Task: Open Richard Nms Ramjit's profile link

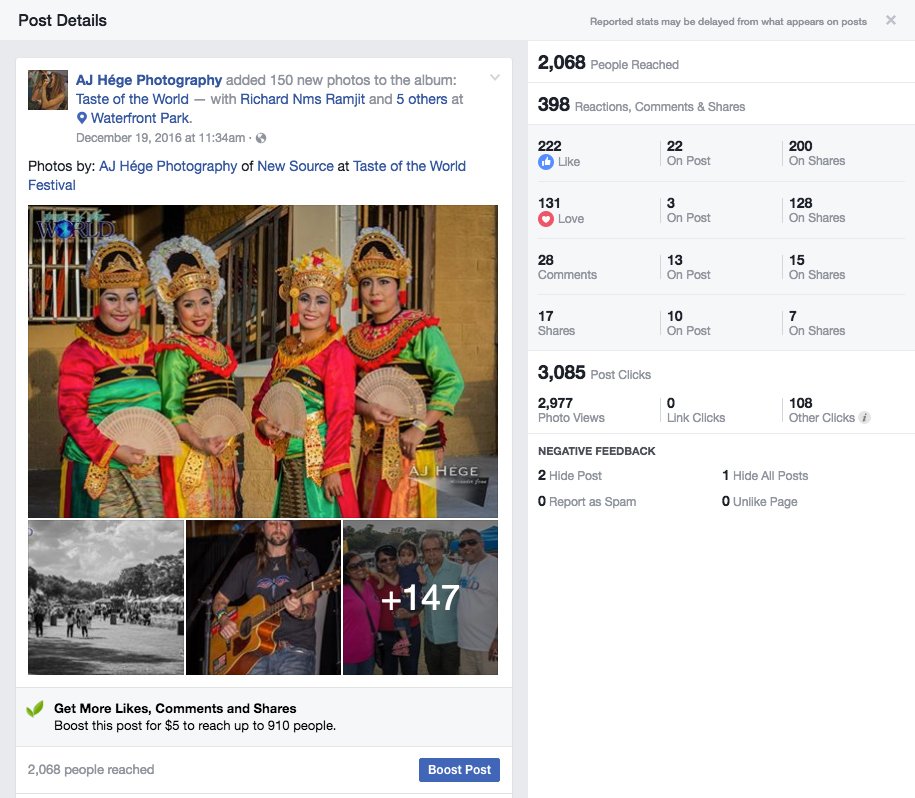Action: pos(302,99)
